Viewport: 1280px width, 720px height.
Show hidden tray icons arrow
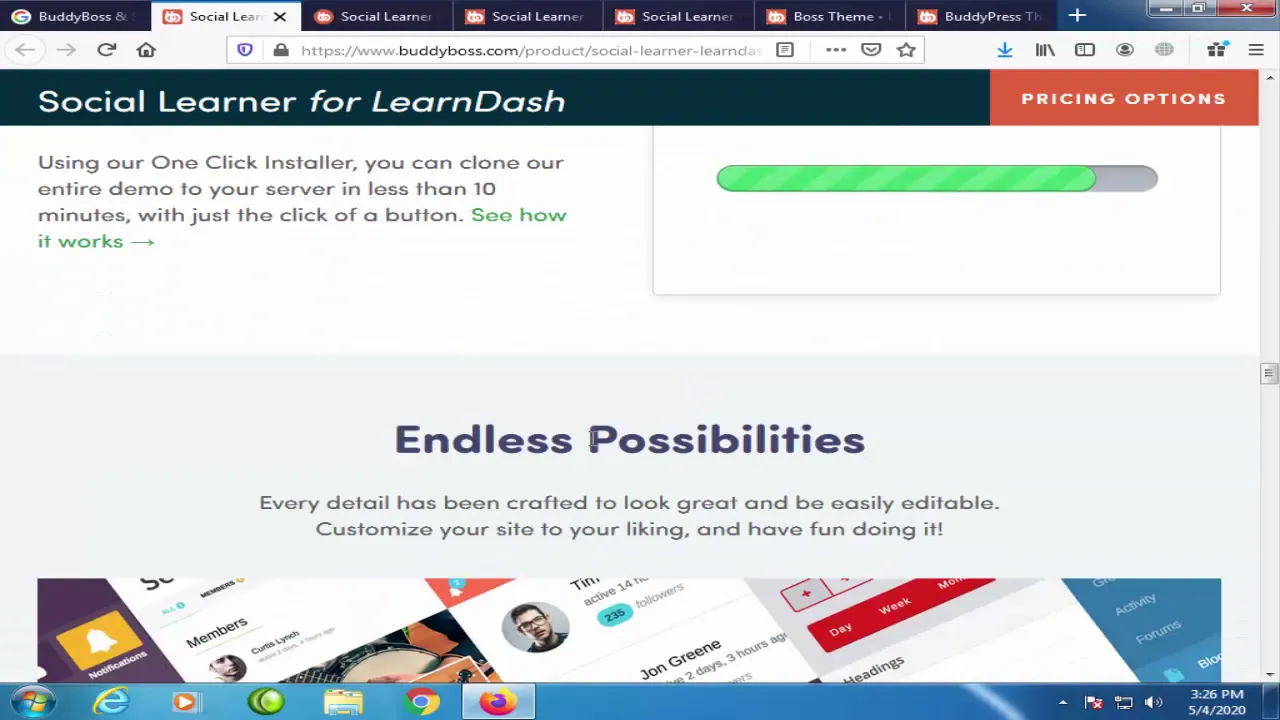click(x=1063, y=703)
